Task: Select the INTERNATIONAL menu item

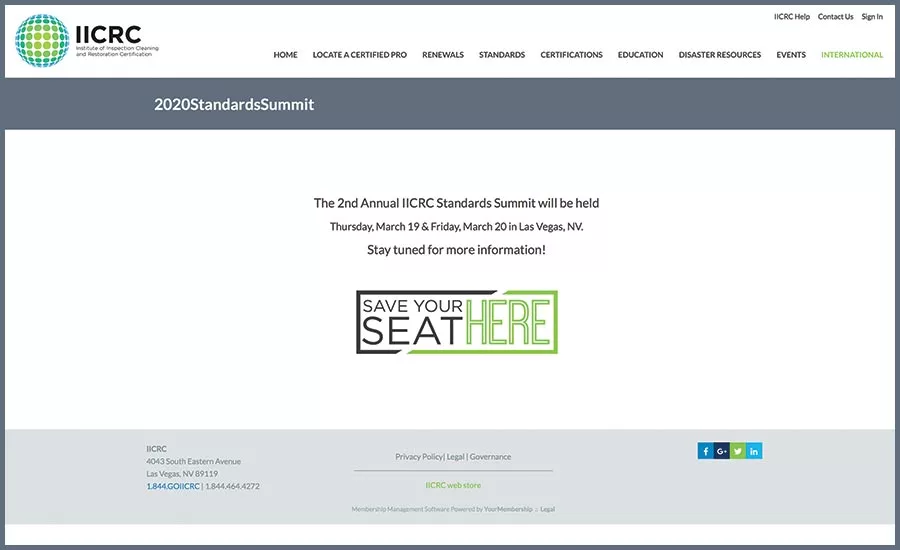Action: (852, 55)
